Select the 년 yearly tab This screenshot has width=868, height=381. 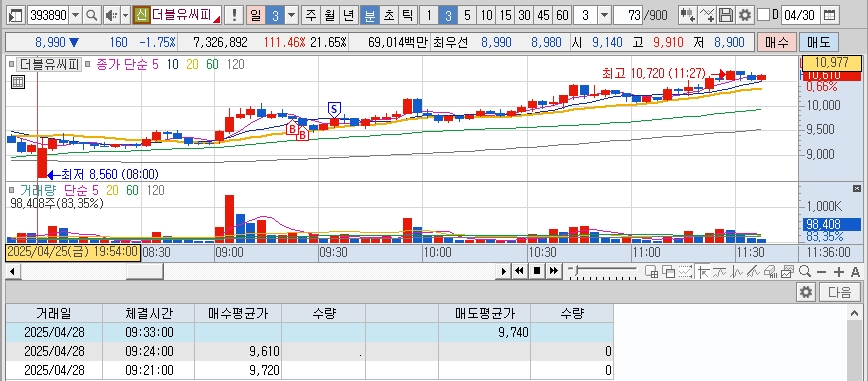coord(349,15)
